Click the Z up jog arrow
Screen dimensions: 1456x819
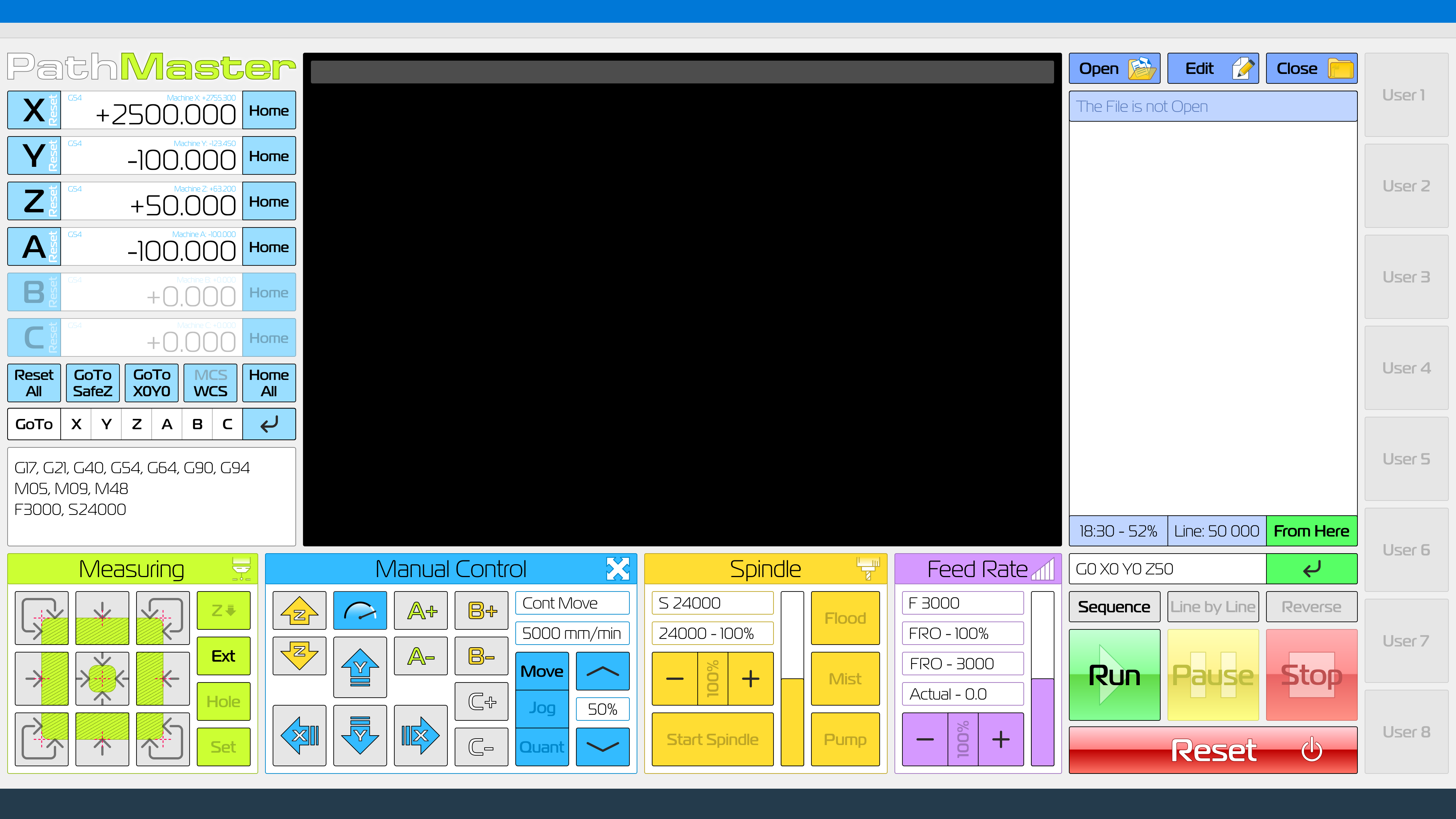299,610
